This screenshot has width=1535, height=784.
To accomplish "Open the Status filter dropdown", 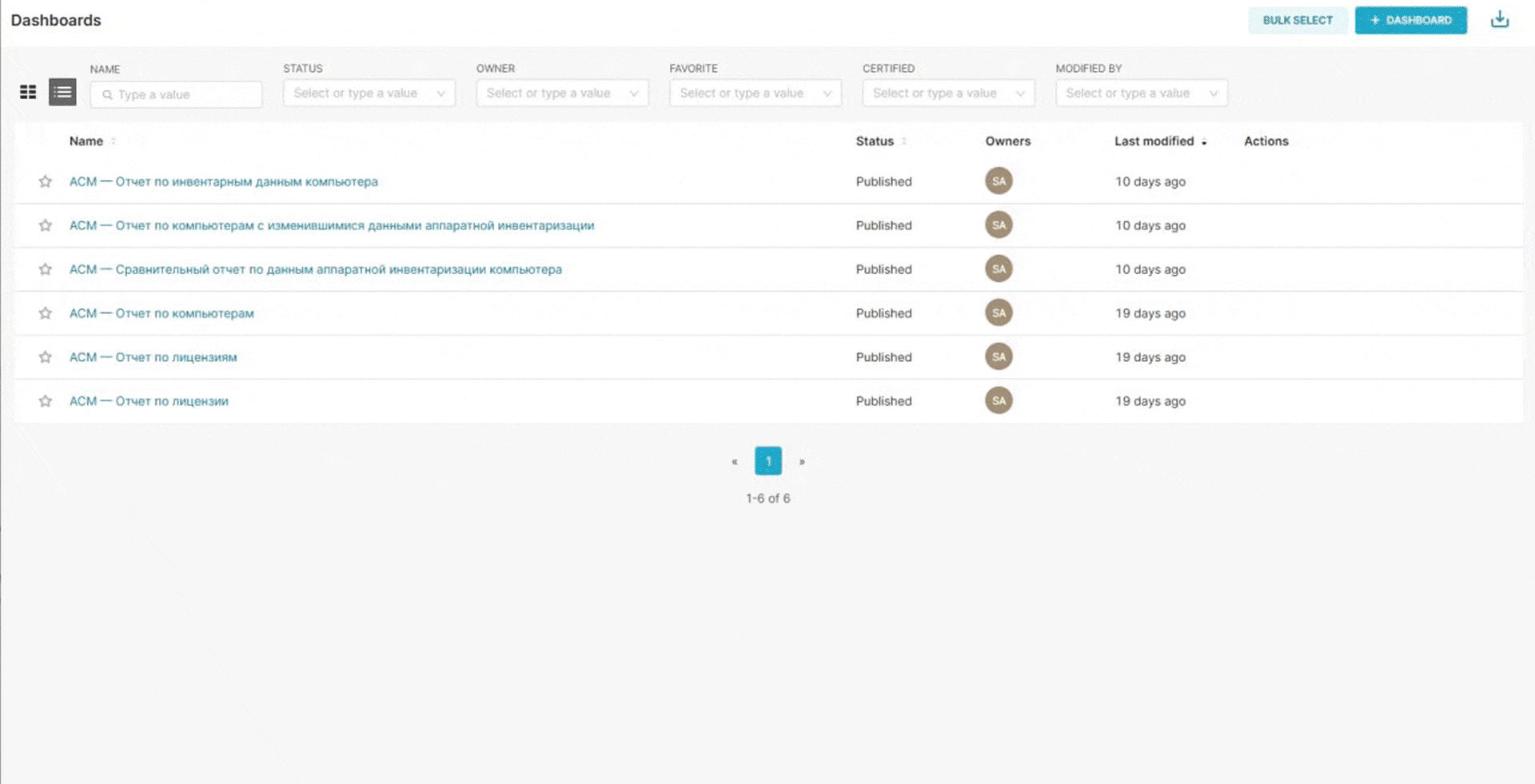I will pos(369,94).
